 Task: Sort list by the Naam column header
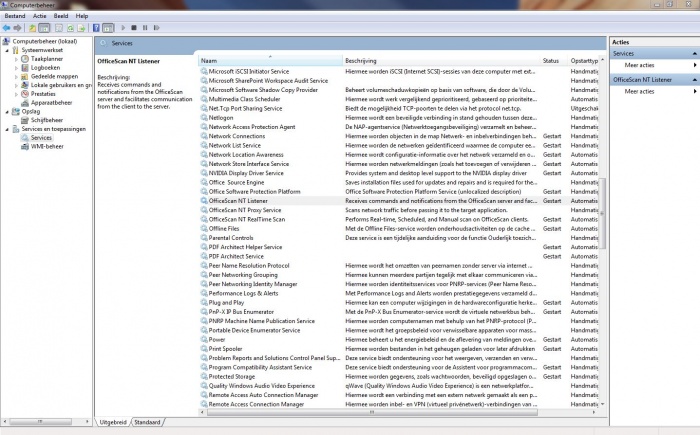(270, 61)
